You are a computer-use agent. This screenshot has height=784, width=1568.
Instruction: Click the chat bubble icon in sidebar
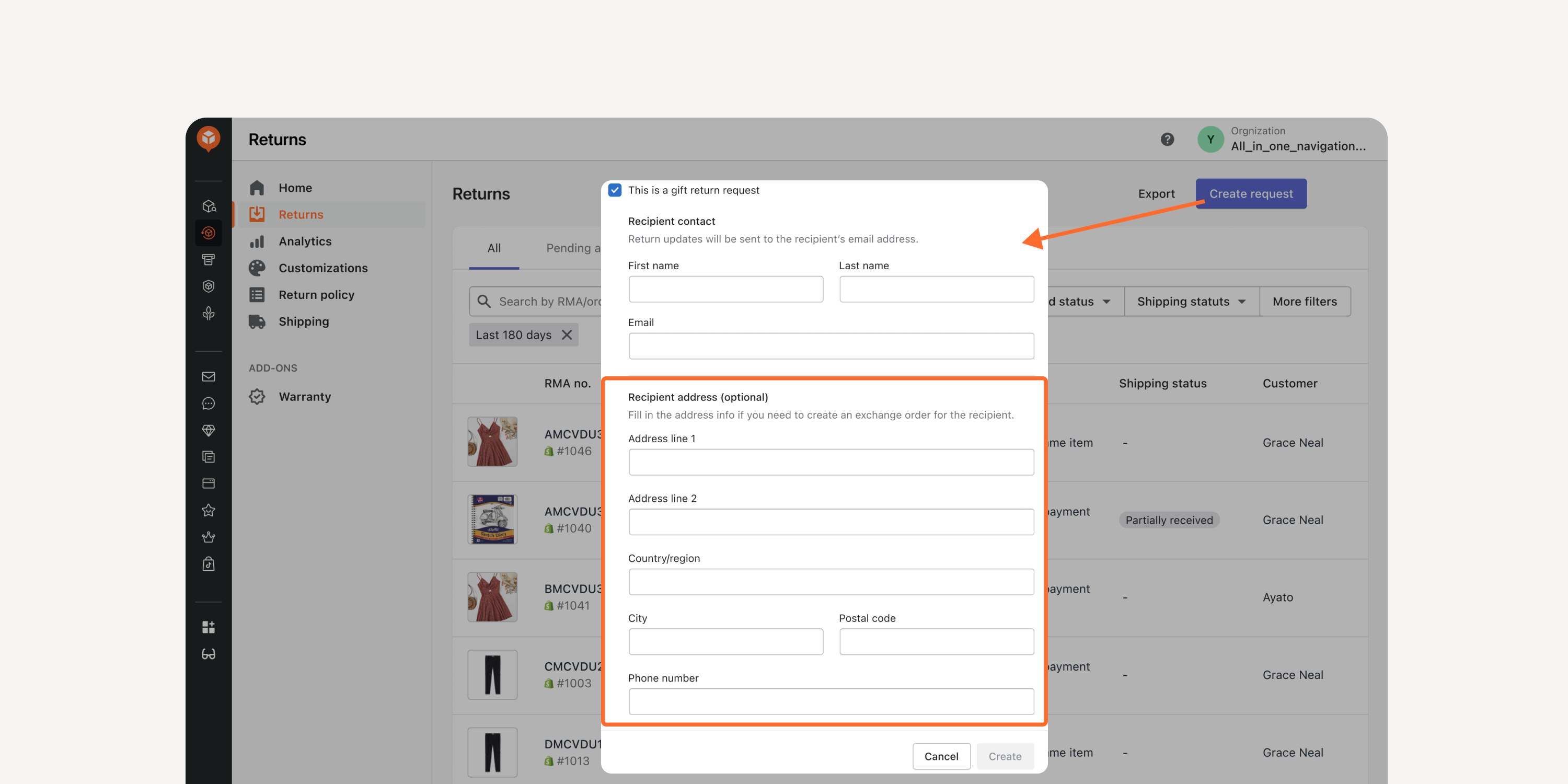click(x=208, y=403)
